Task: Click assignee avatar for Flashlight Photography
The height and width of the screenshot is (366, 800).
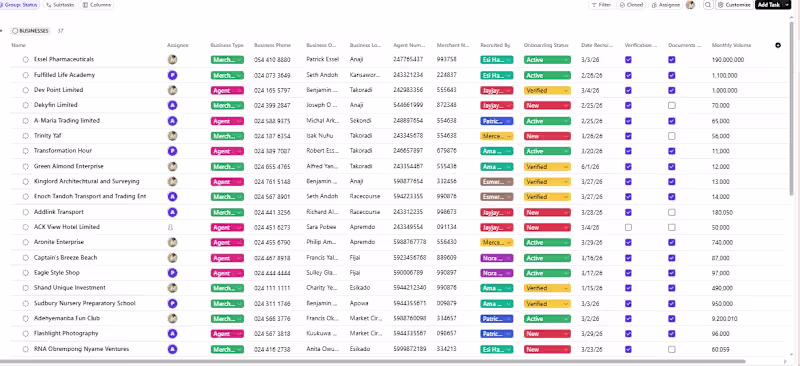Action: (x=172, y=333)
